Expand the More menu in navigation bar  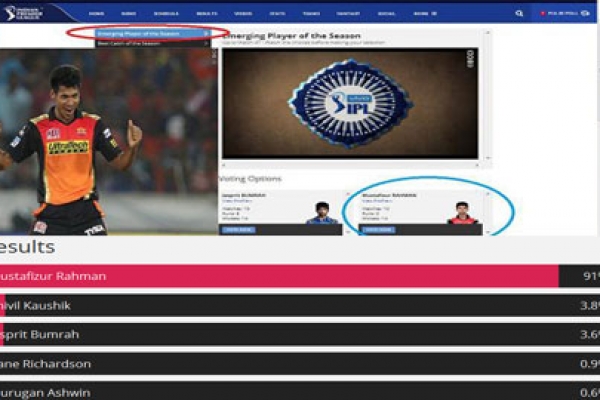pyautogui.click(x=424, y=14)
